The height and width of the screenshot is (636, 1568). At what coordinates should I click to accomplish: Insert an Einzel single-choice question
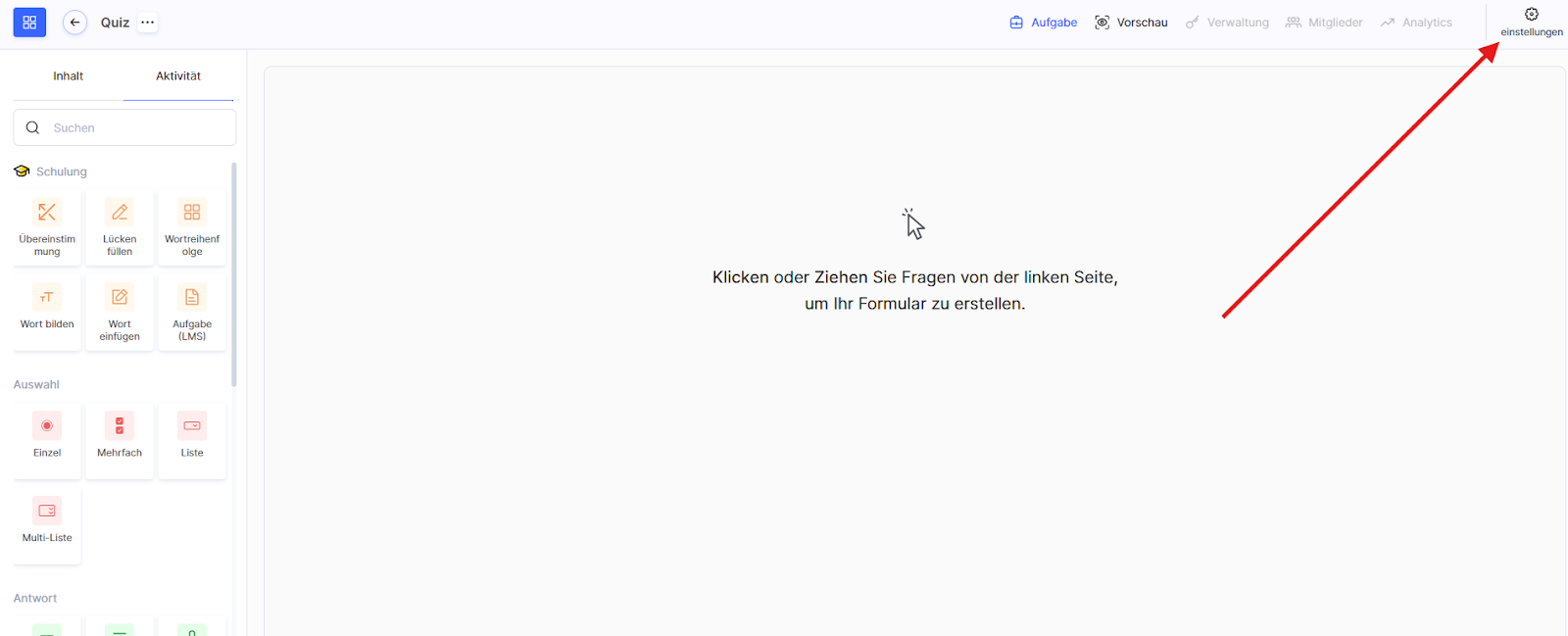click(47, 426)
